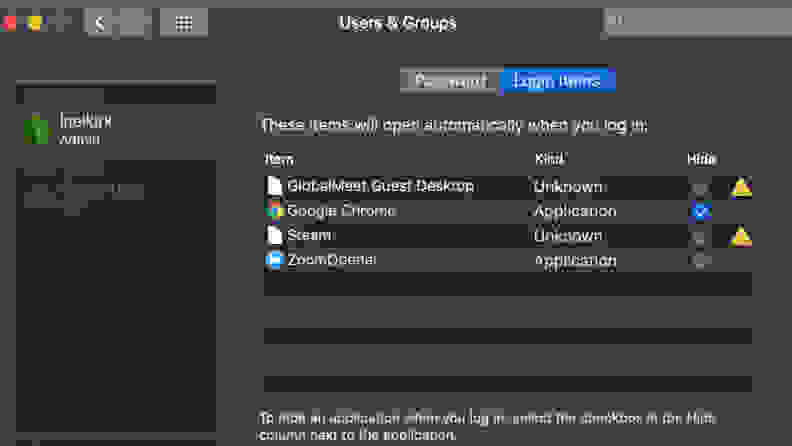Viewport: 792px width, 446px height.
Task: Select the admin user account in sidebar
Action: (116, 129)
